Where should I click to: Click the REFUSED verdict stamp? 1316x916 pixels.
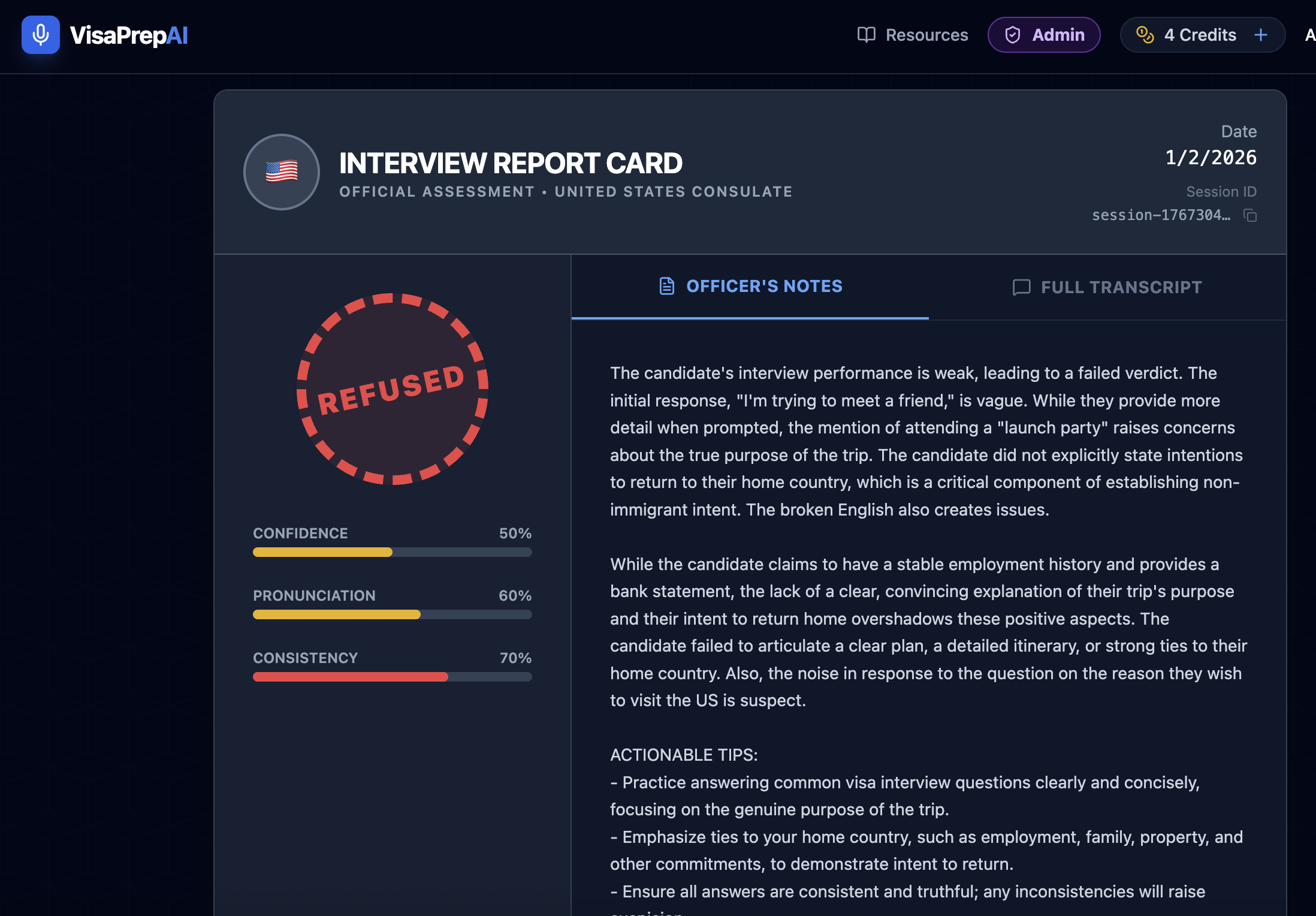point(392,389)
